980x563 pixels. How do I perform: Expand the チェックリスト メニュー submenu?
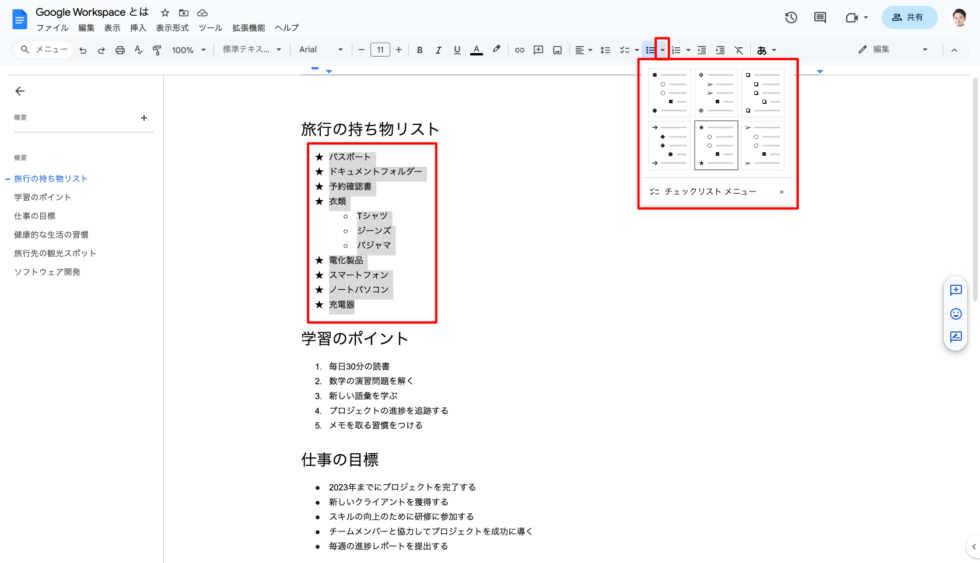pyautogui.click(x=716, y=191)
